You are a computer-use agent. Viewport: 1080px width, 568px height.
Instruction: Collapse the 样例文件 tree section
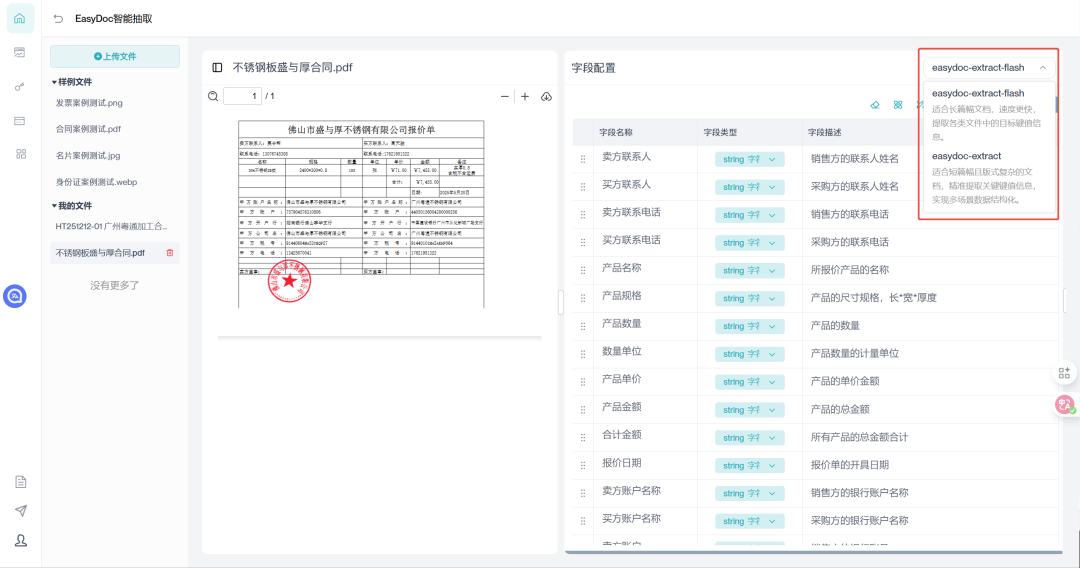coord(54,82)
